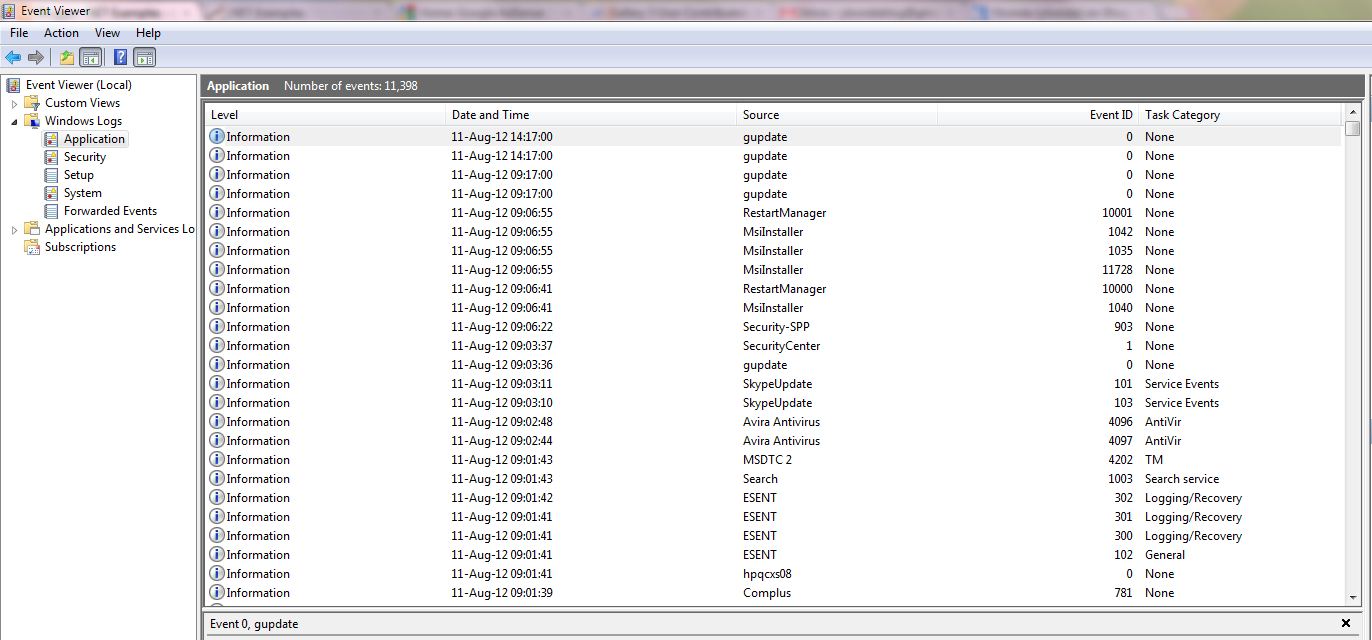Click info icon of SkypeUpdate 101 row
1372x640 pixels.
click(217, 383)
